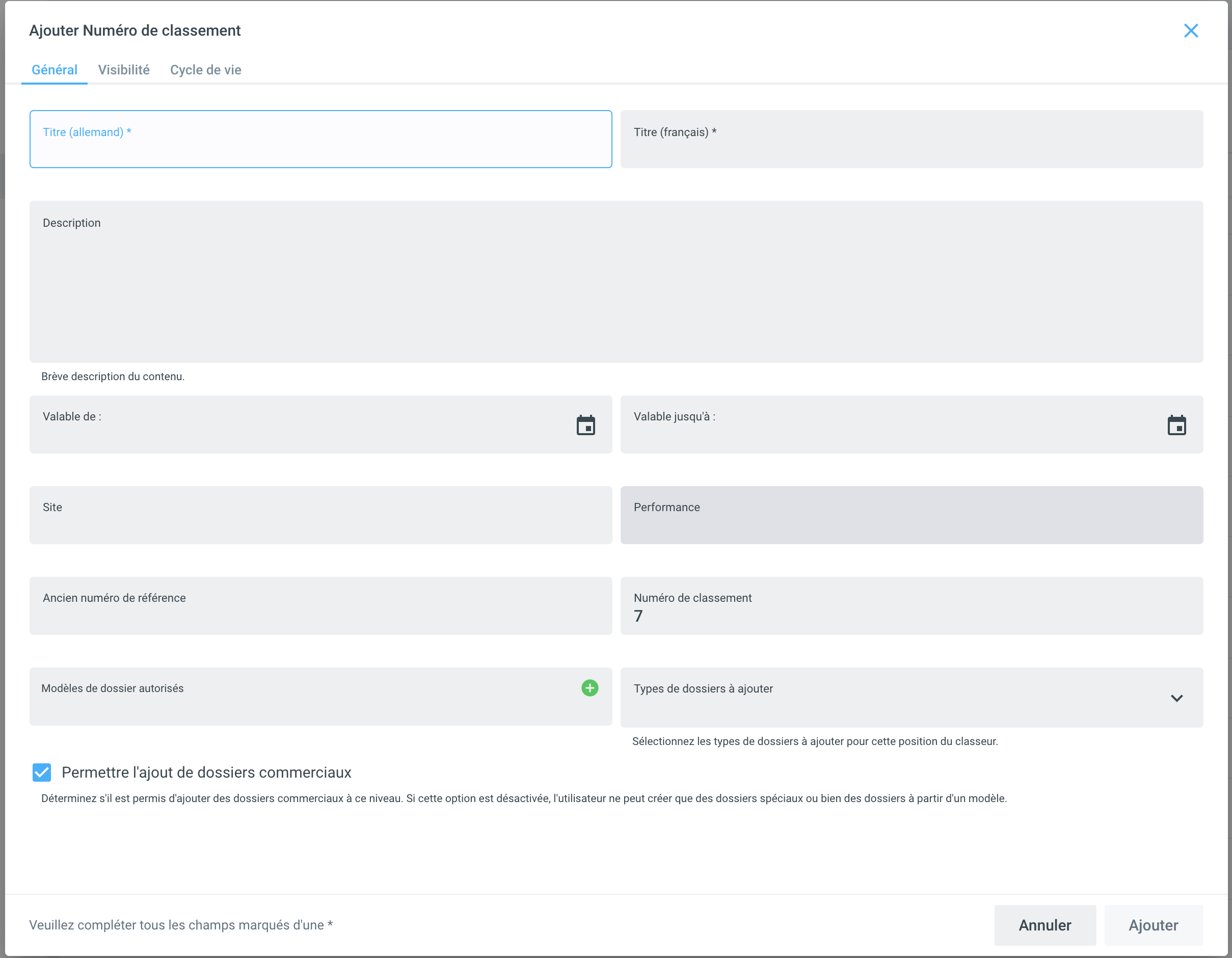The image size is (1232, 958).
Task: Close the dialog with the X icon
Action: click(x=1190, y=31)
